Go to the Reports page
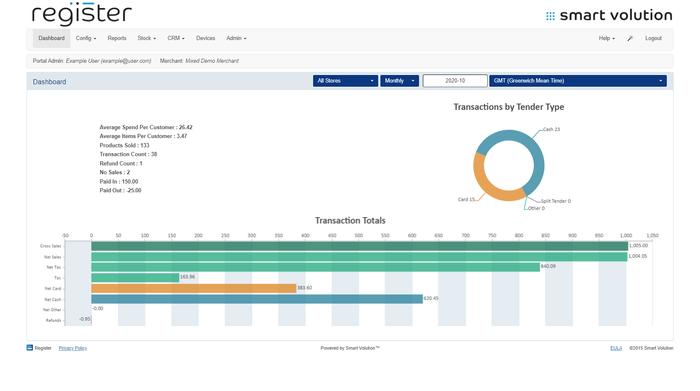 (x=117, y=38)
